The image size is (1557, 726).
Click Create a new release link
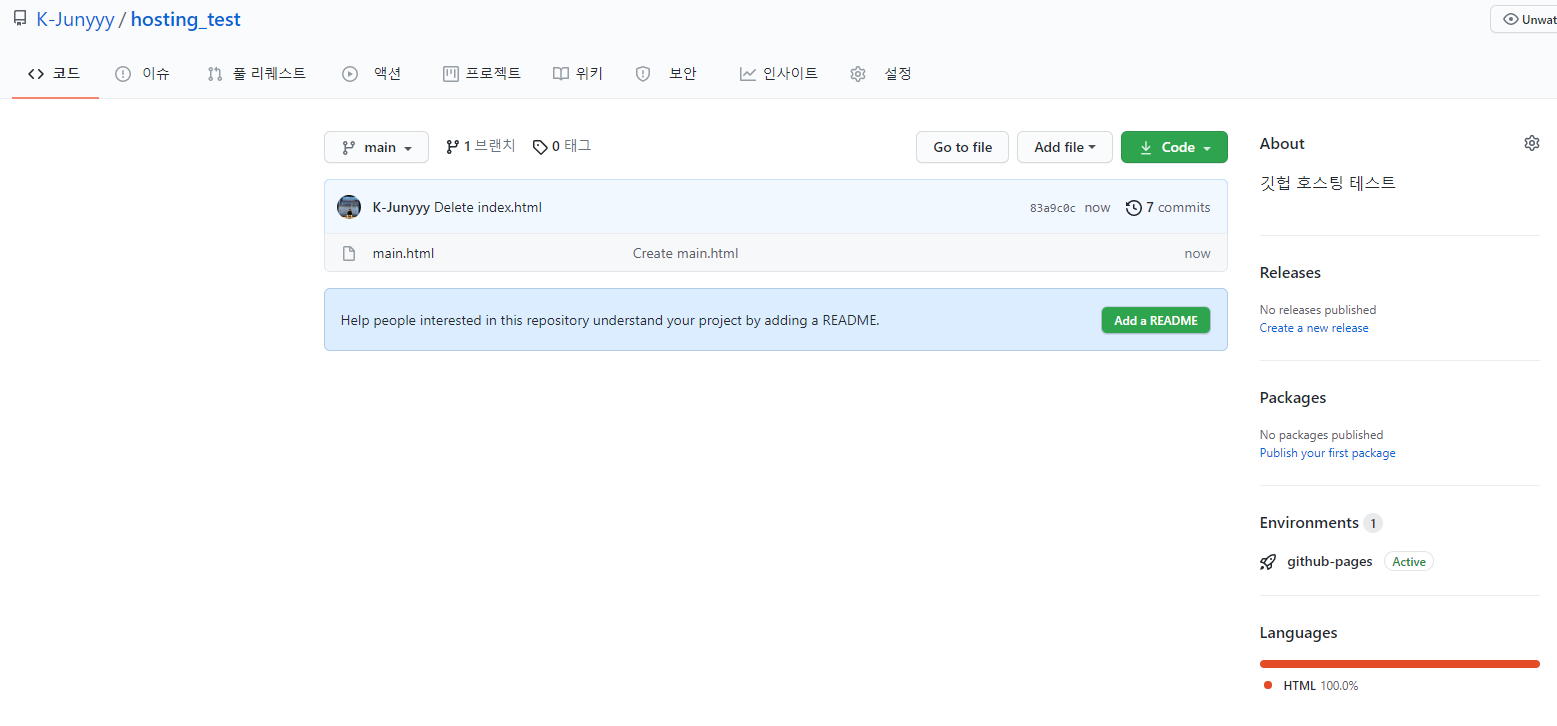[x=1314, y=328]
